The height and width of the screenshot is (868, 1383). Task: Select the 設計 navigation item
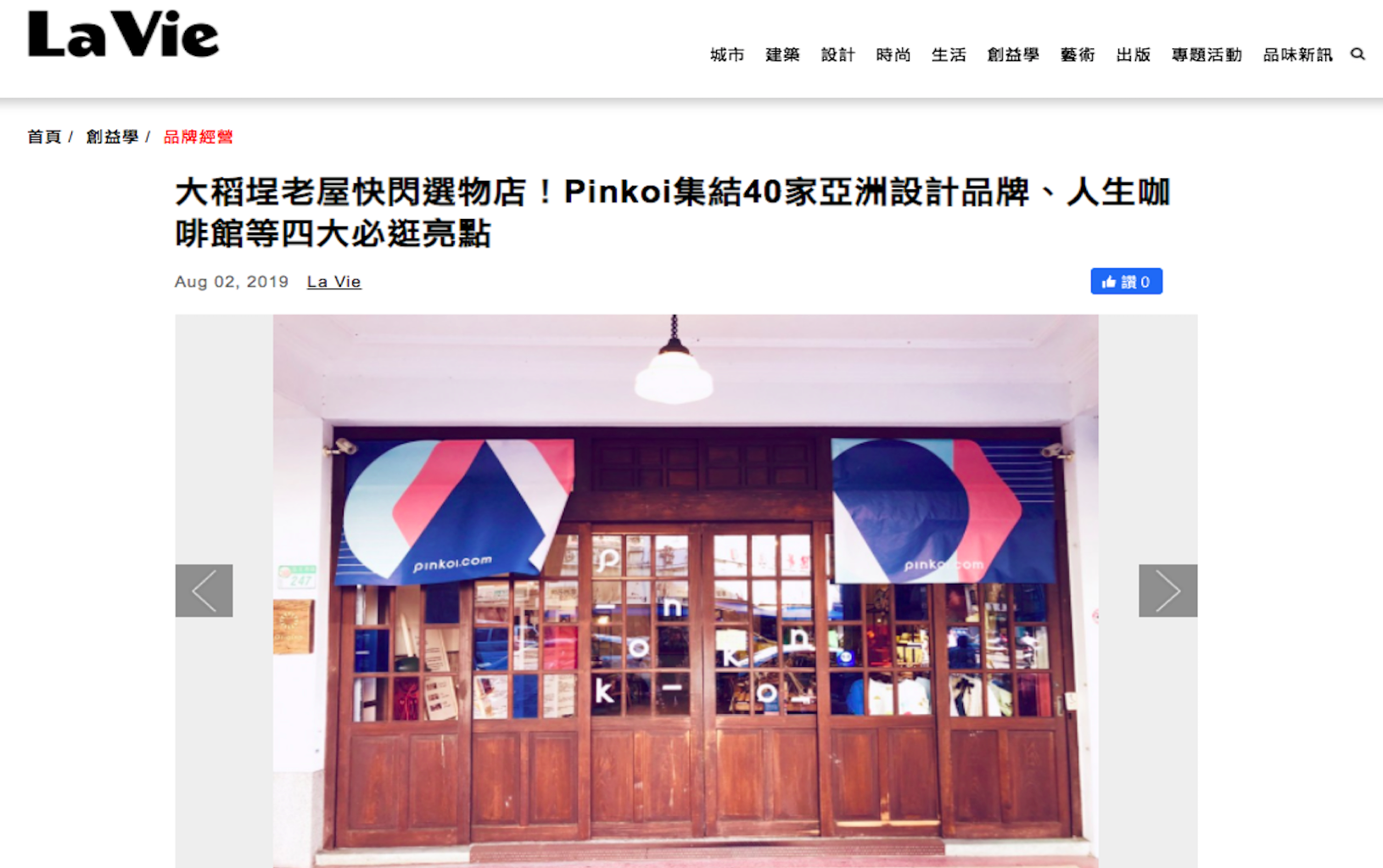[x=838, y=55]
